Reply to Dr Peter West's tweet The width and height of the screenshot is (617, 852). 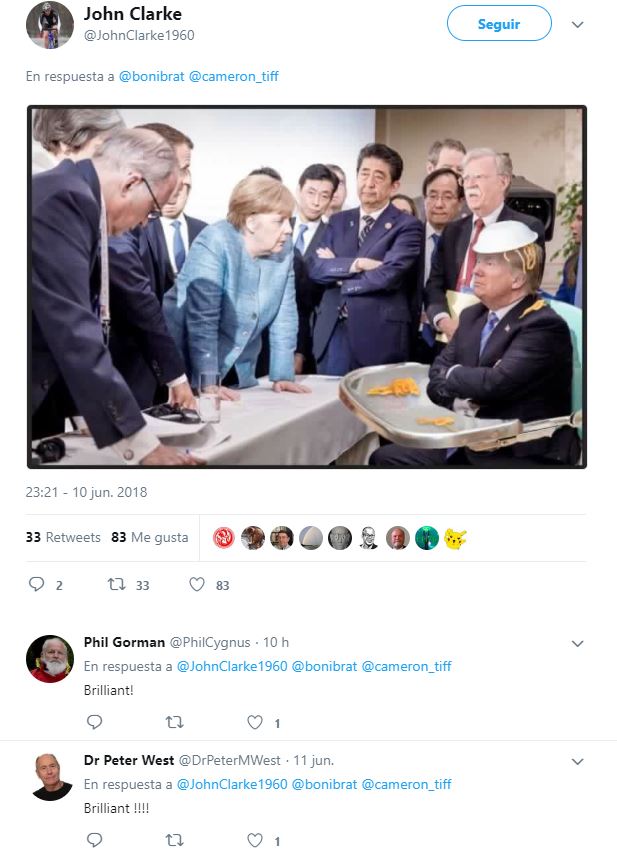pos(95,839)
